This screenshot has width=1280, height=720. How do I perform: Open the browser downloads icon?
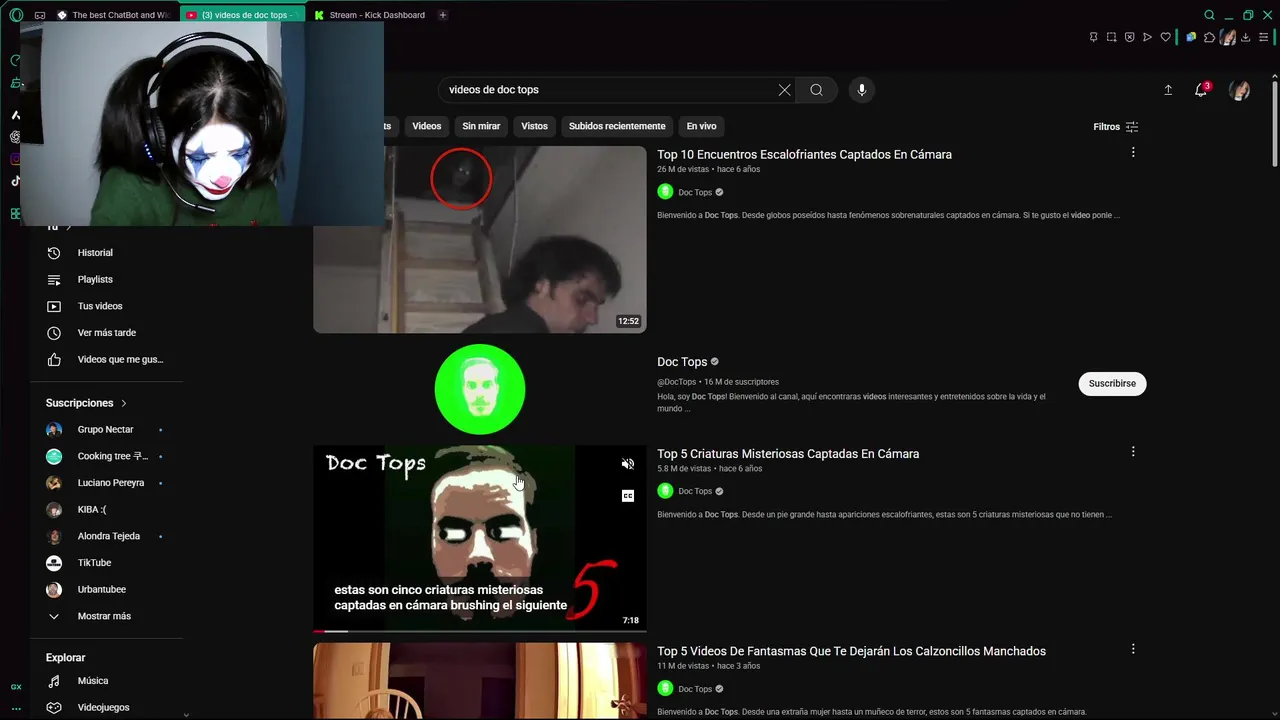coord(1245,37)
